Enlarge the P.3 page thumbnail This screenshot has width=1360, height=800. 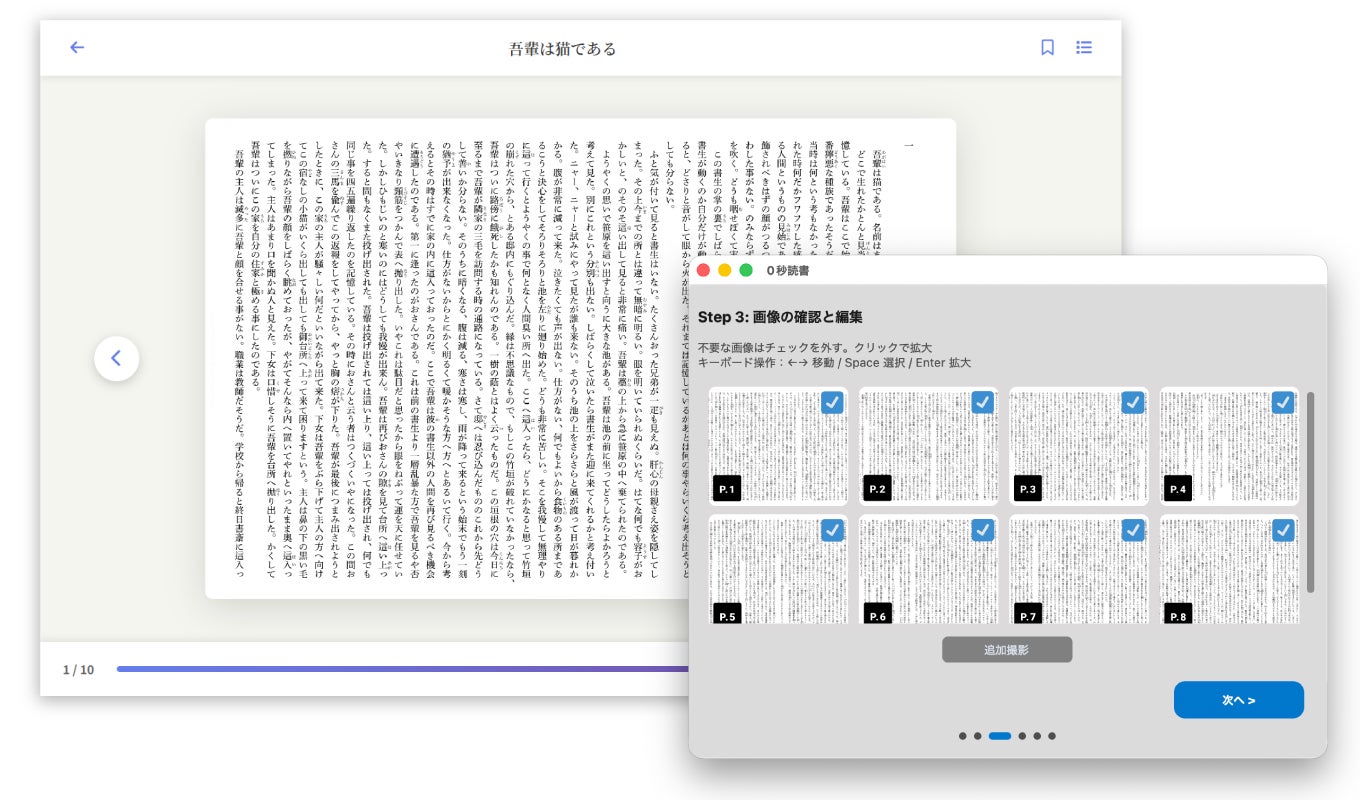pos(1078,446)
